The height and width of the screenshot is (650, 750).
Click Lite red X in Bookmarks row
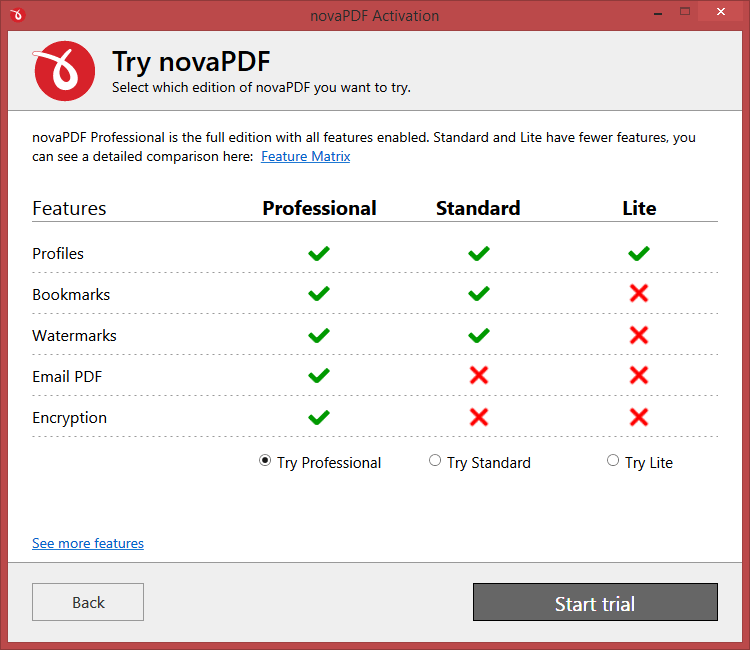click(639, 293)
